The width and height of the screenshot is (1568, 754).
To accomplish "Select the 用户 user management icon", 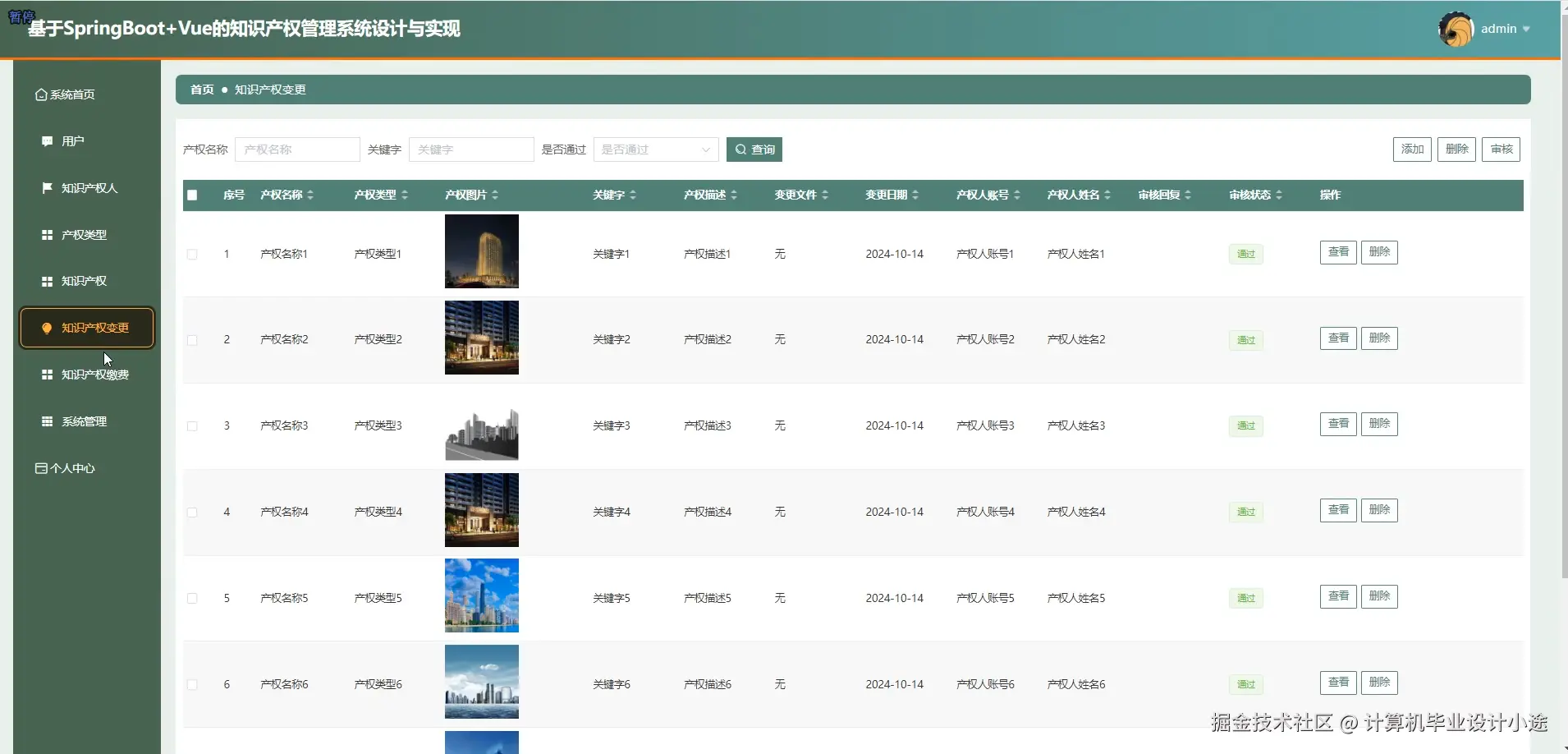I will [x=47, y=140].
